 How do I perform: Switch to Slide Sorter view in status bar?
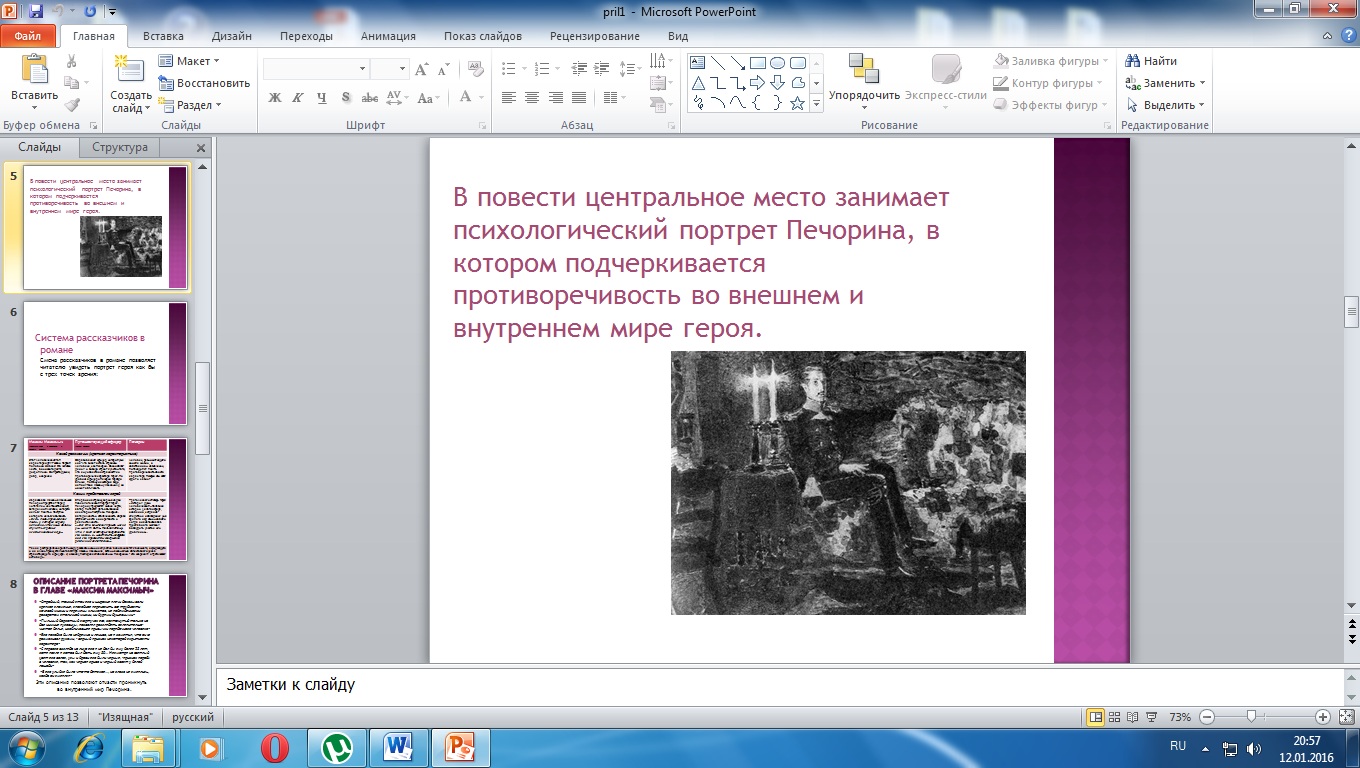[x=1114, y=717]
